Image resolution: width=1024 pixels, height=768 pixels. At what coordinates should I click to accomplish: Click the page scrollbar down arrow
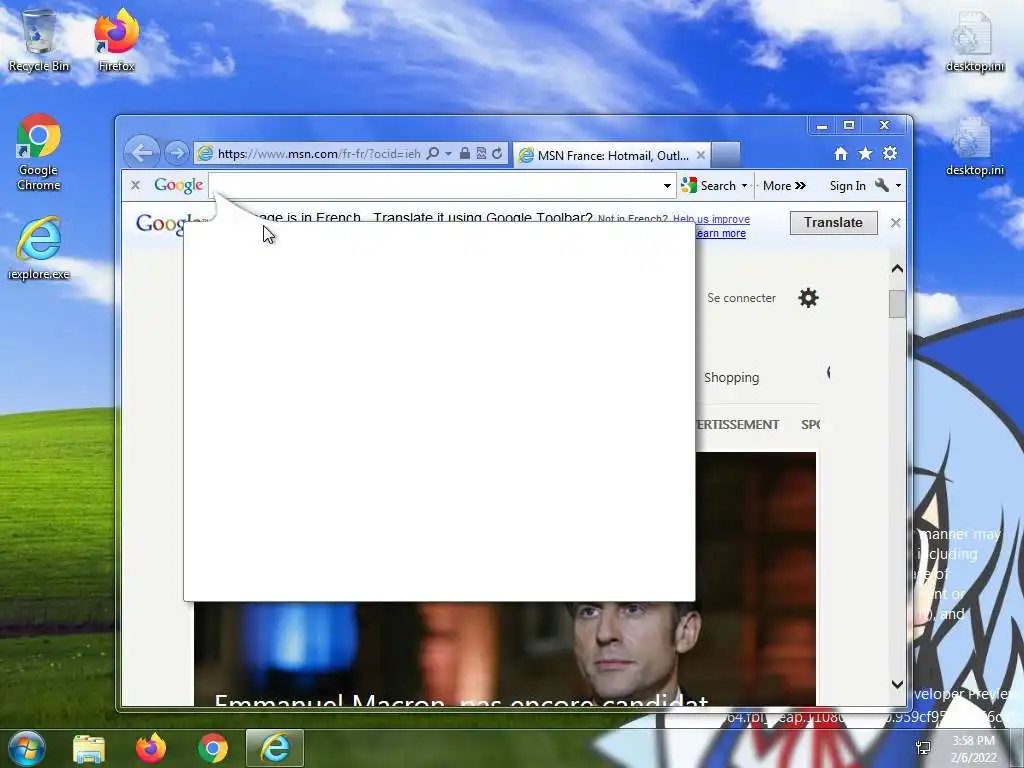[897, 684]
